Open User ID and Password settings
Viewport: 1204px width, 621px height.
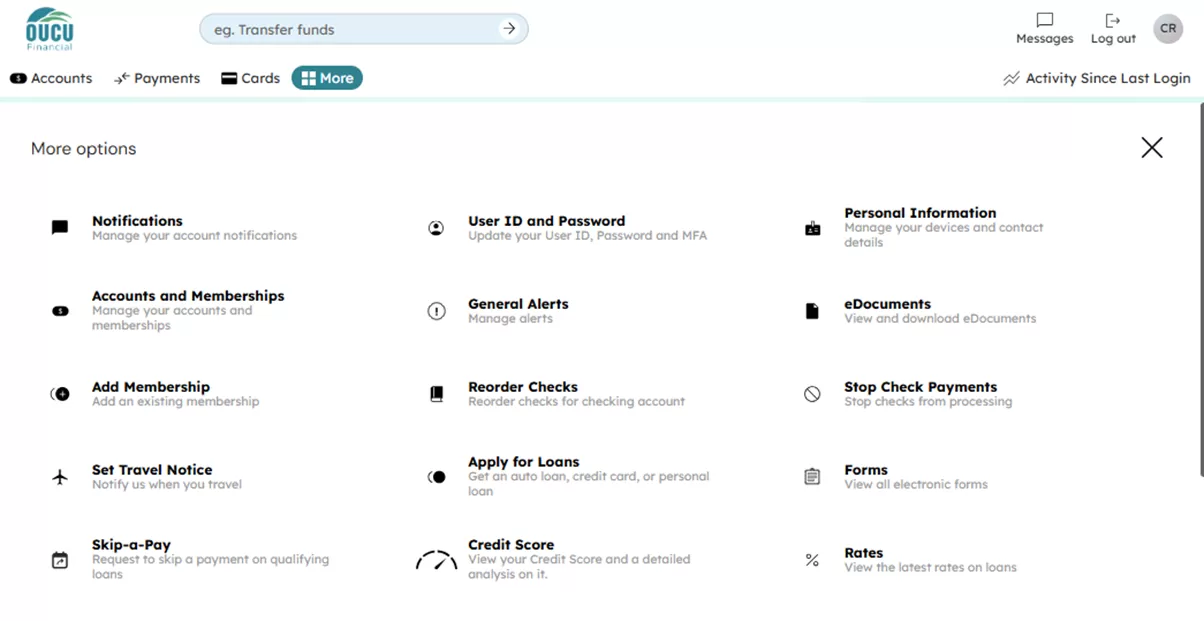[546, 221]
